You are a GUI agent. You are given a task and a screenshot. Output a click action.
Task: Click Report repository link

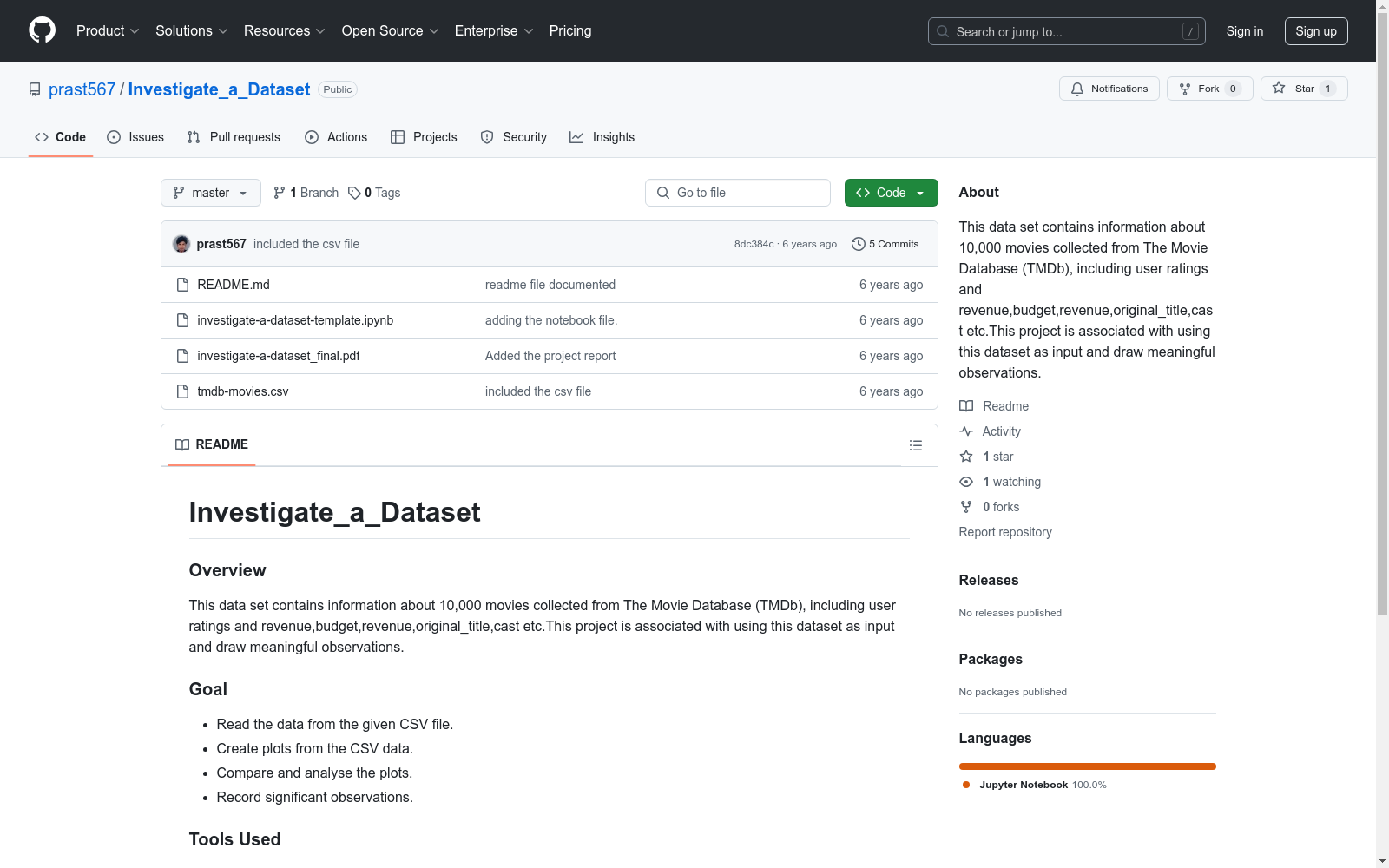click(x=1005, y=532)
